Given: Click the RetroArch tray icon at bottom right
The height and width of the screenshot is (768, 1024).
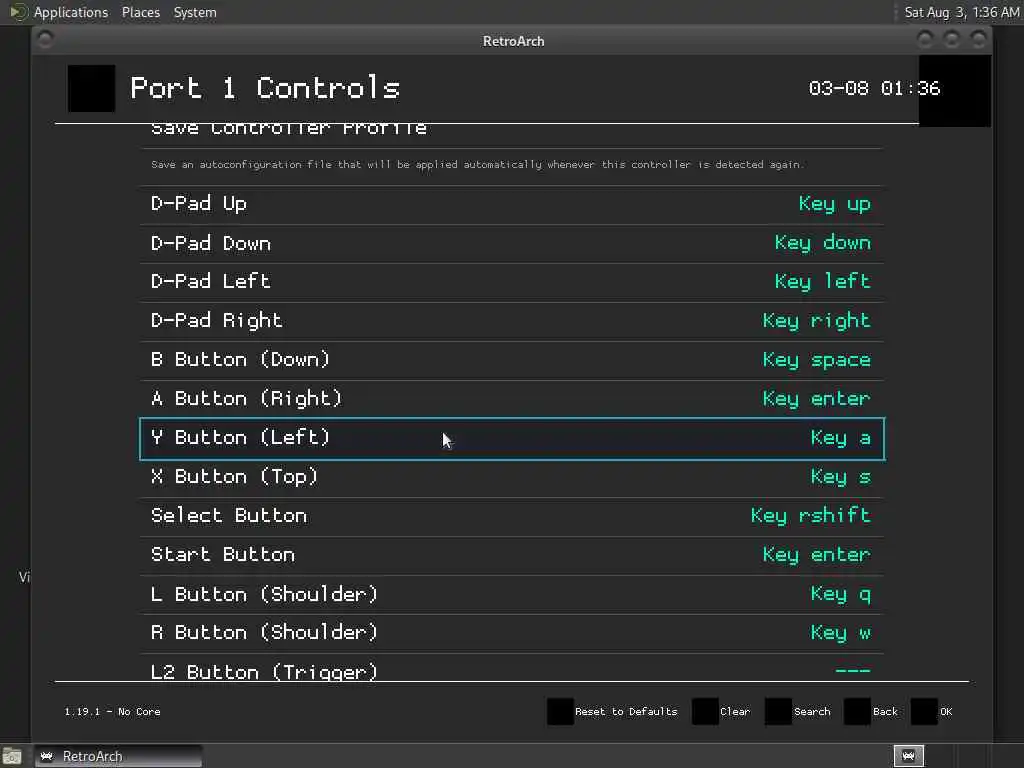Looking at the screenshot, I should (x=908, y=756).
